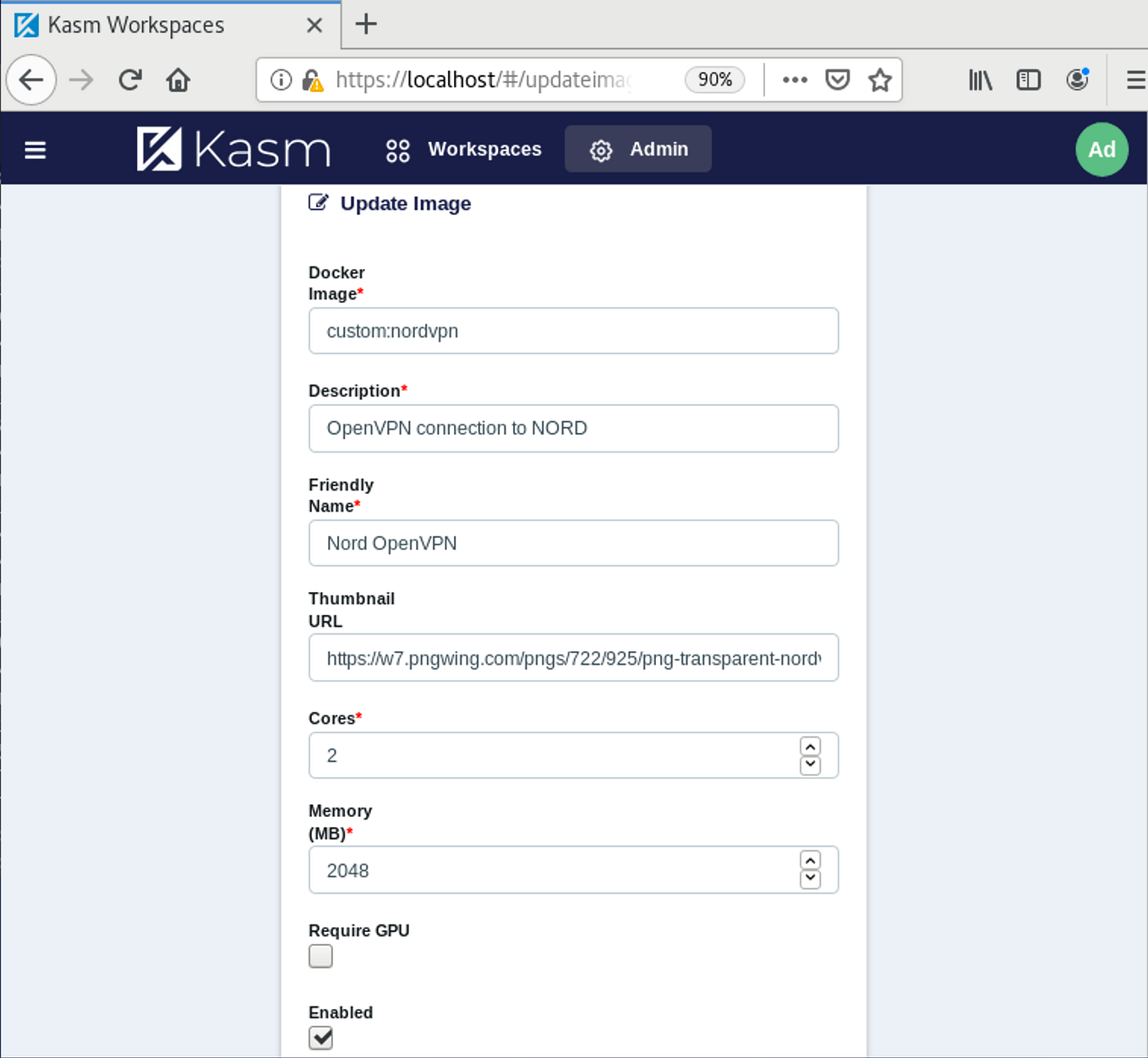Click the Admin gear icon
1148x1058 pixels.
600,150
